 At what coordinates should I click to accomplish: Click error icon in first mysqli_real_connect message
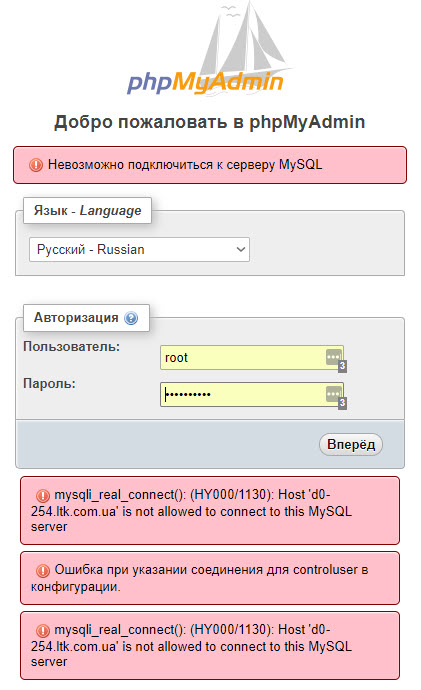pyautogui.click(x=43, y=496)
